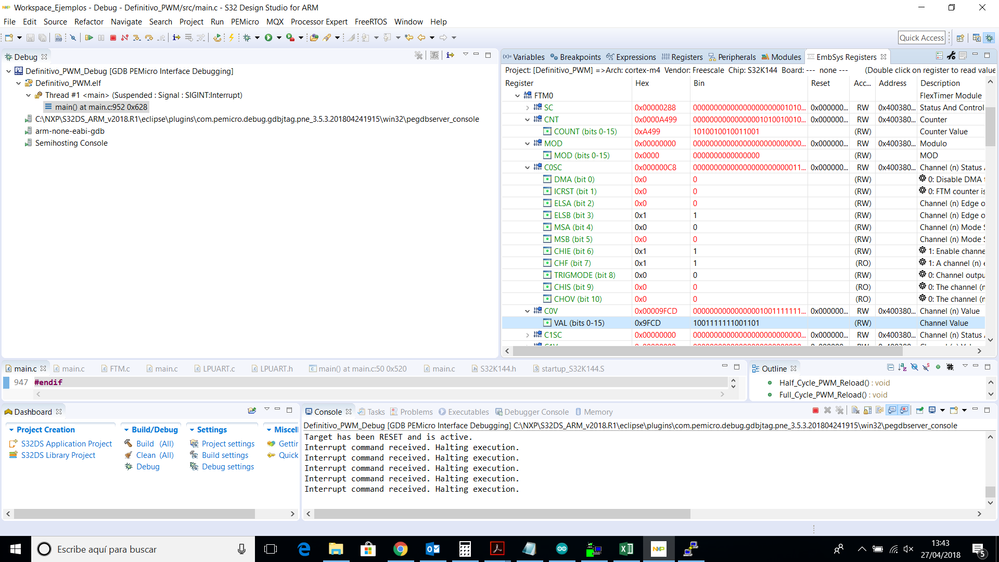Open the Processor Expert menu

pos(319,22)
